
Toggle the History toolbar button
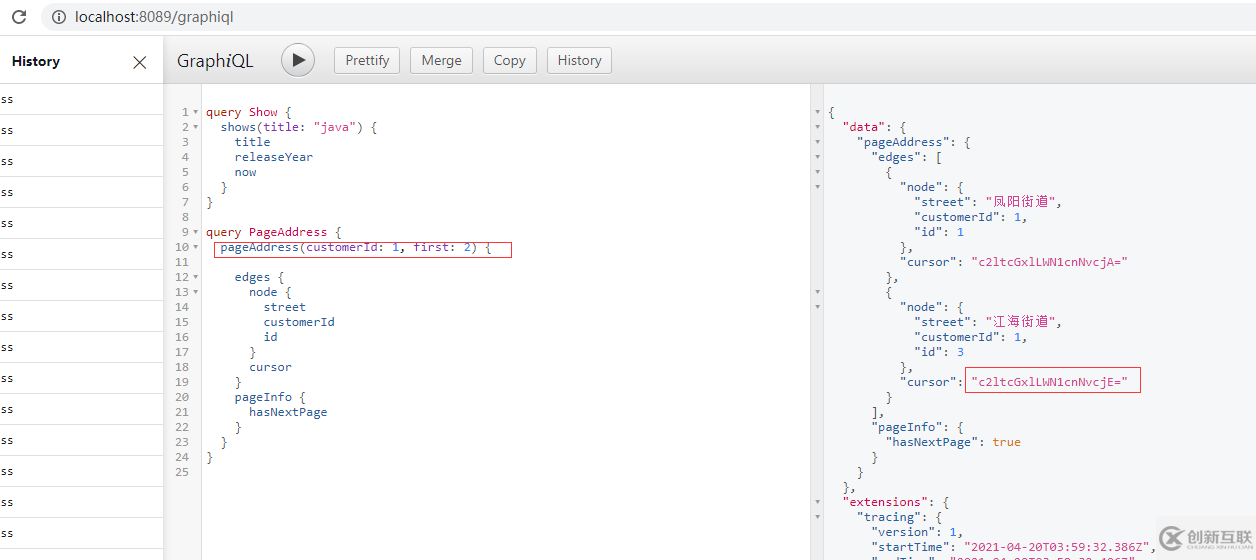click(579, 60)
